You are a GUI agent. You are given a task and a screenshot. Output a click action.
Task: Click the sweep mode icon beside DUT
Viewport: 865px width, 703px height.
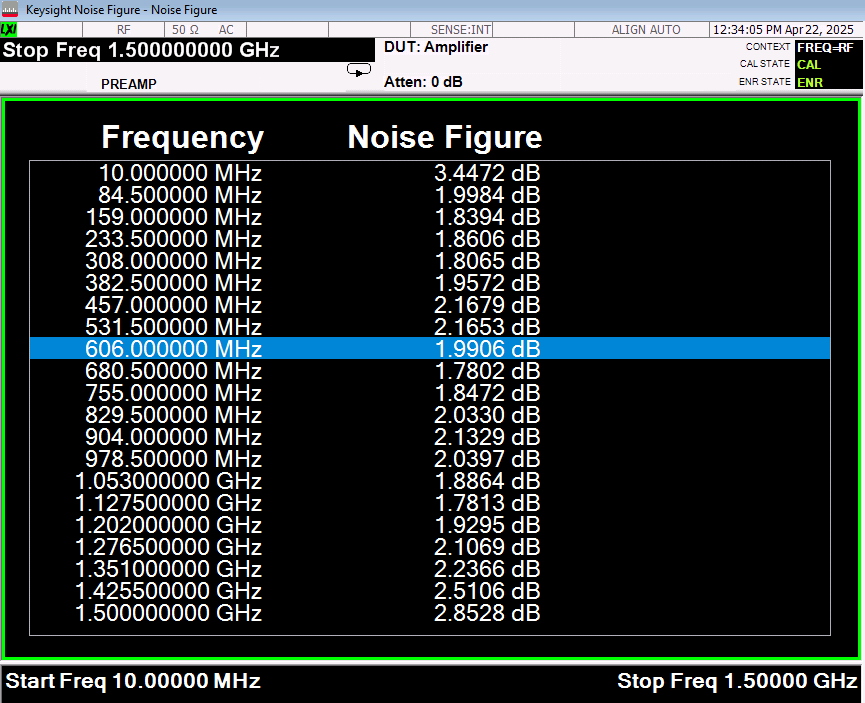[x=358, y=69]
